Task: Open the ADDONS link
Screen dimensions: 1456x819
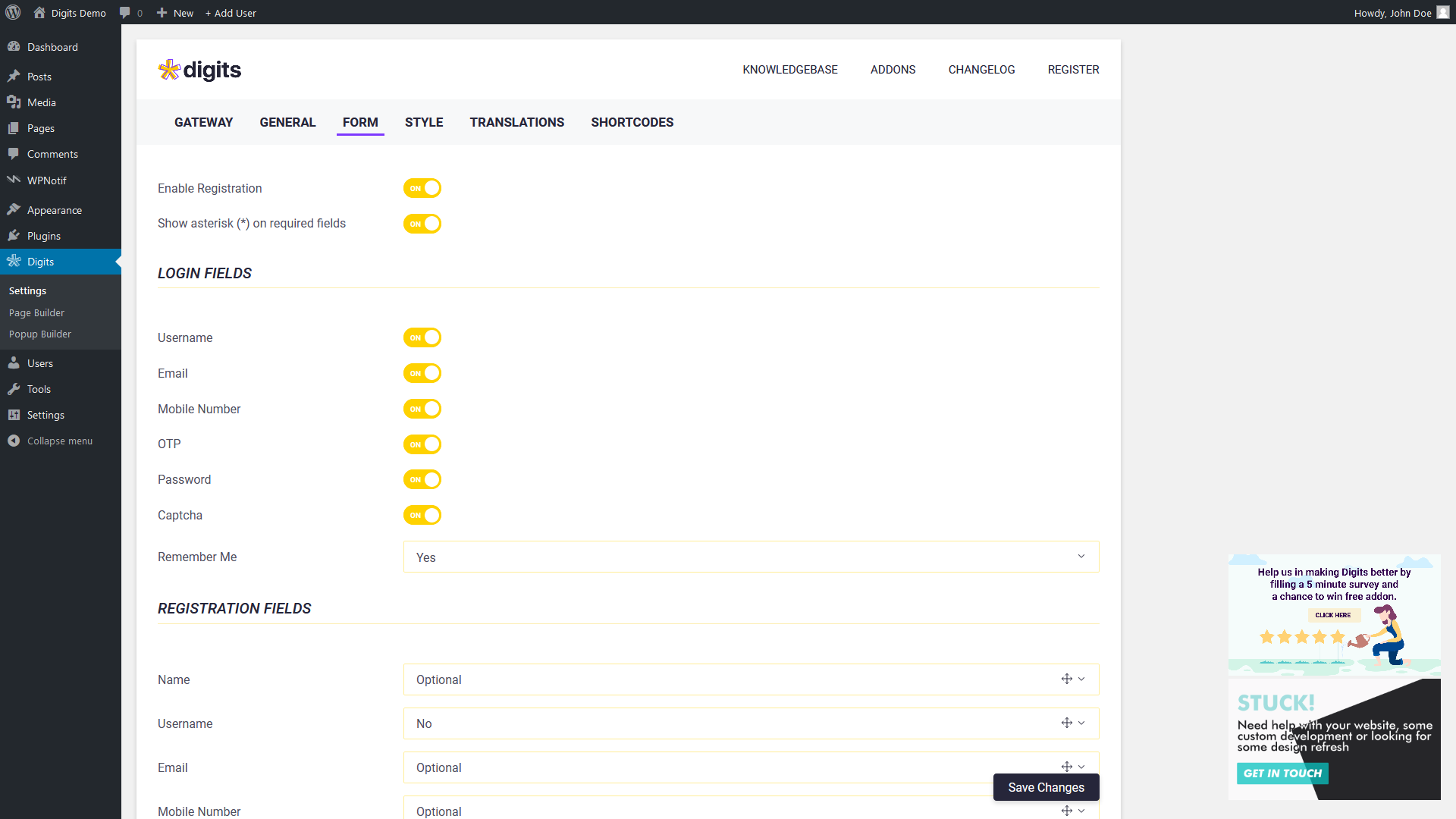Action: tap(893, 70)
